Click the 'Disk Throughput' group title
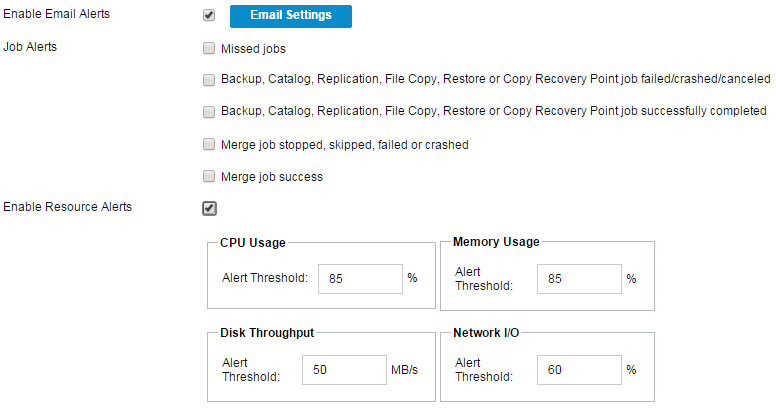This screenshot has width=776, height=409. [x=267, y=333]
